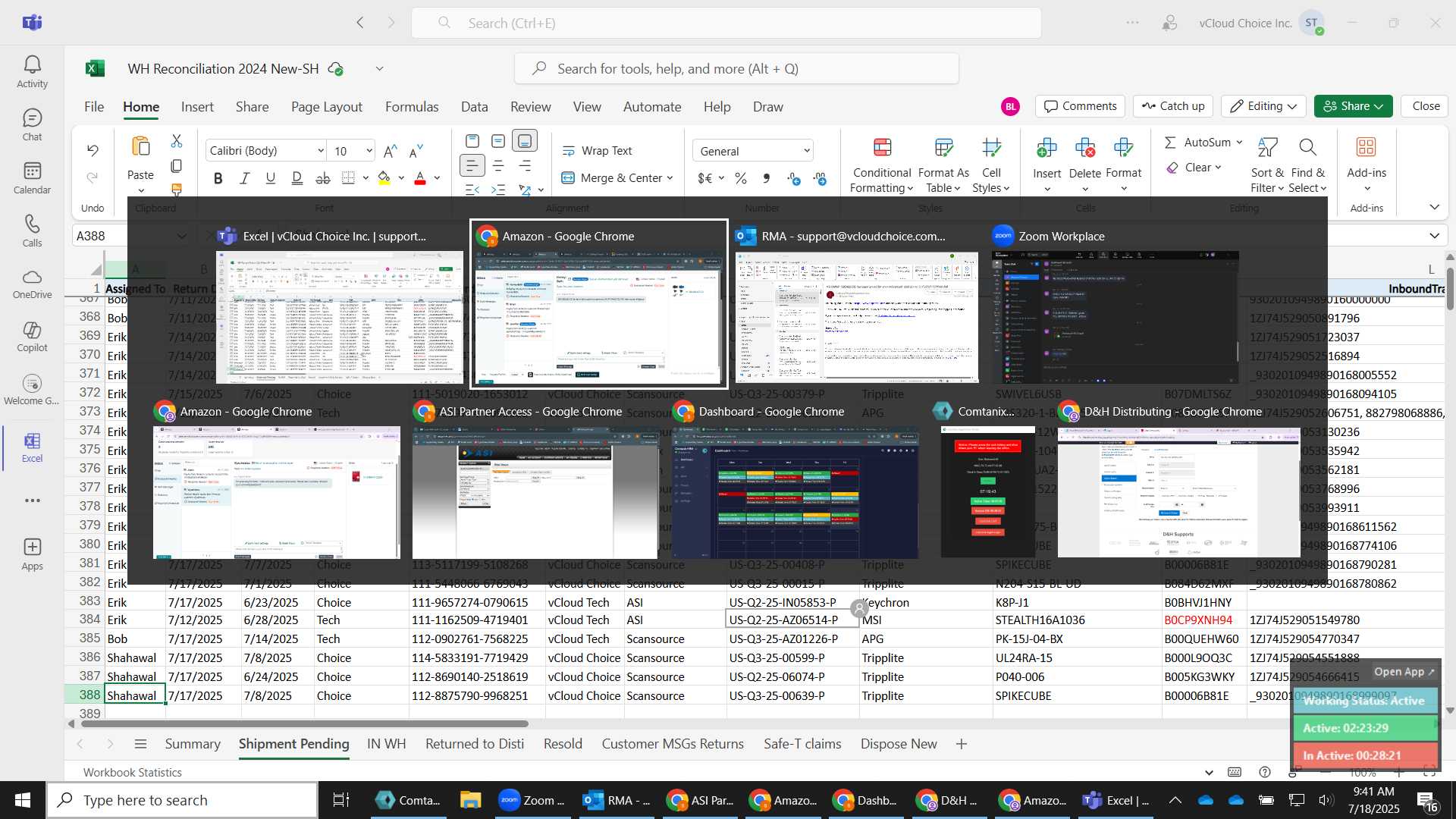Screen dimensions: 1456x819
Task: Toggle top vertical alignment
Action: (x=472, y=140)
